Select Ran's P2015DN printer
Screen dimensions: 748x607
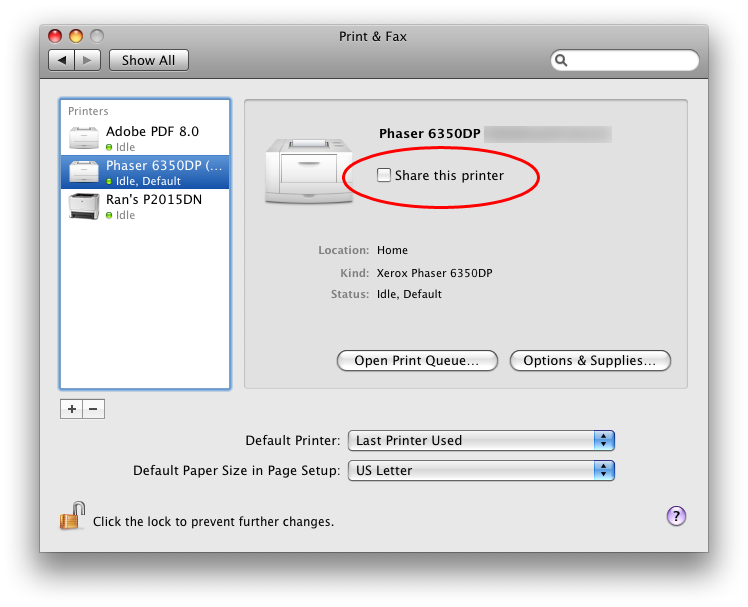pos(145,206)
